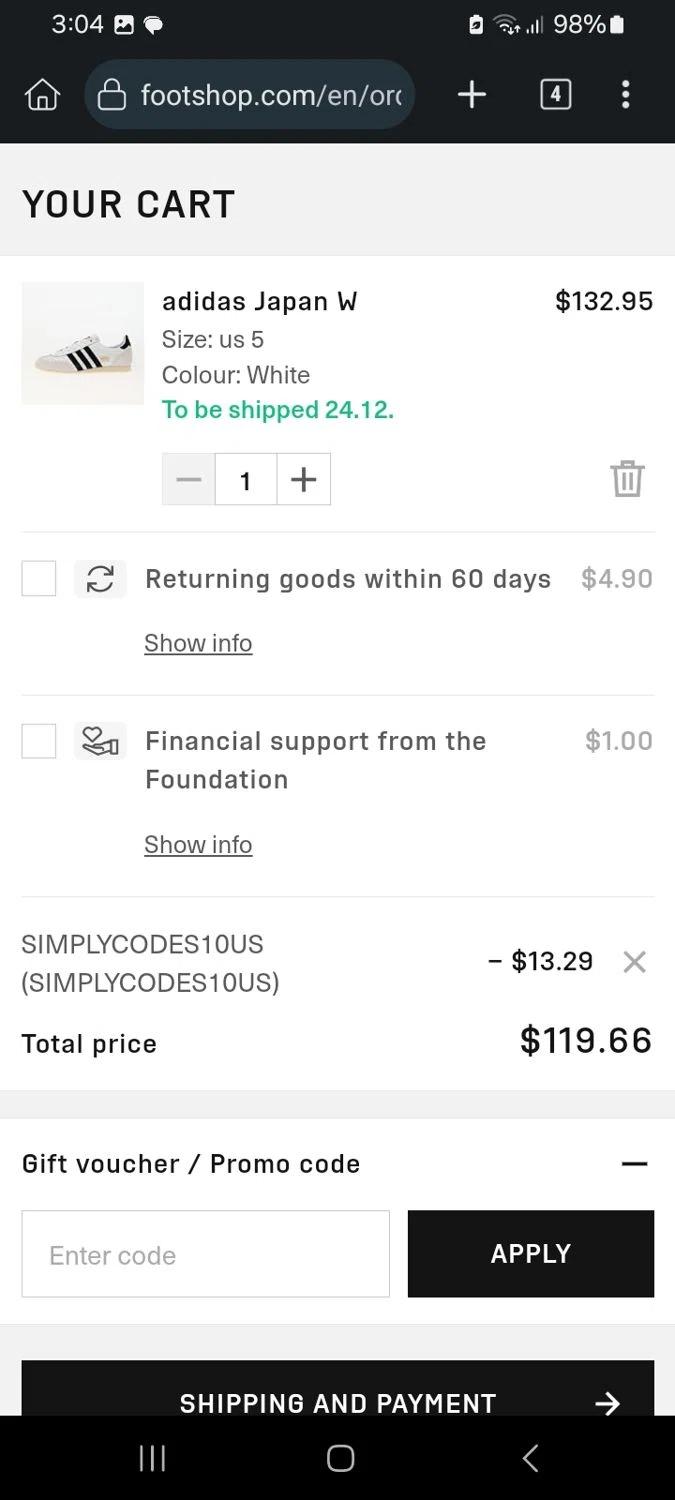Viewport: 675px width, 1500px height.
Task: Open a new browser tab
Action: 471,95
